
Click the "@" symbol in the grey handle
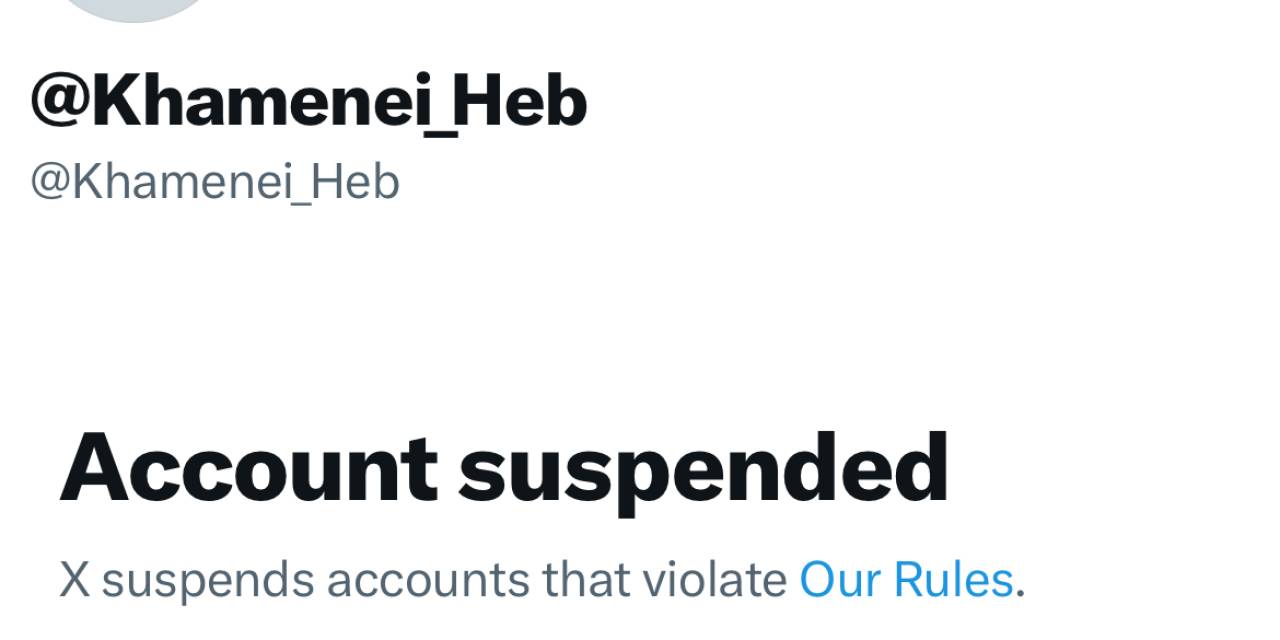[49, 182]
